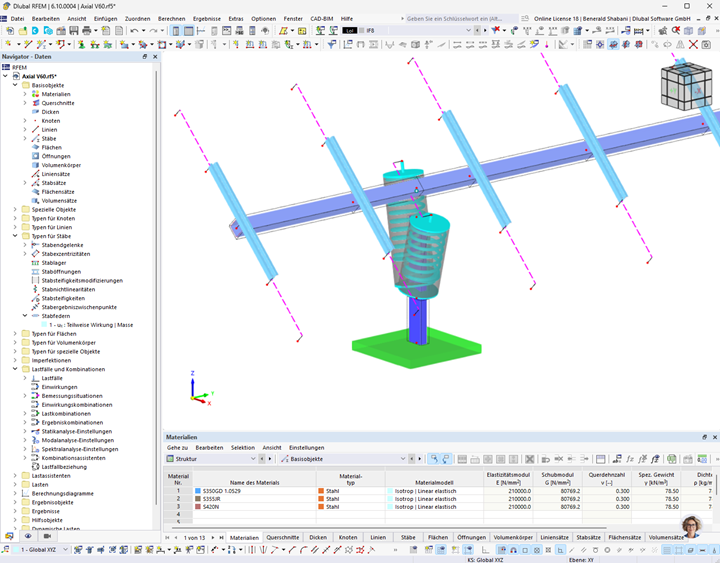This screenshot has height=563, width=720.
Task: Switch to the Querschnitte table tab
Action: (283, 537)
